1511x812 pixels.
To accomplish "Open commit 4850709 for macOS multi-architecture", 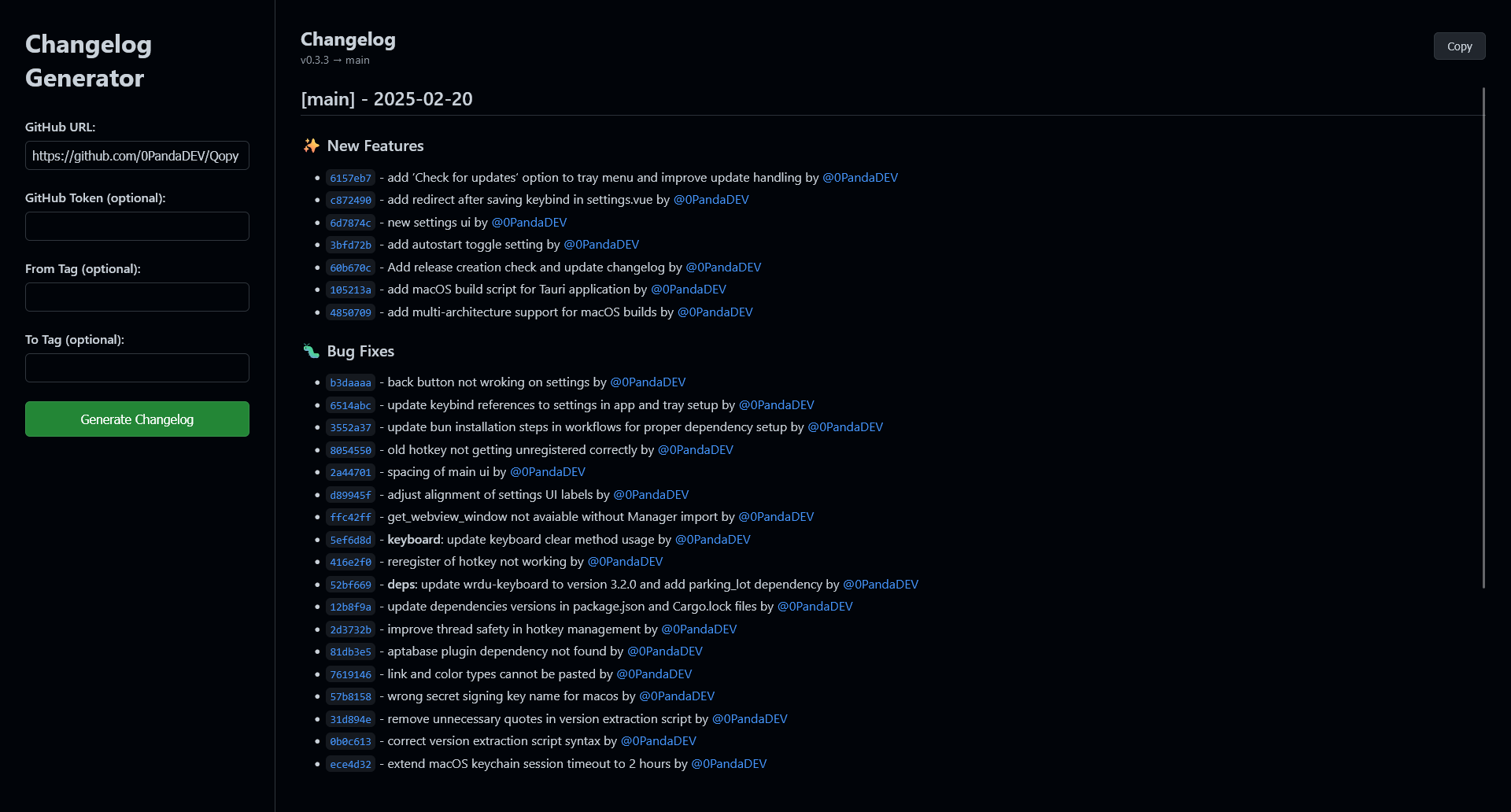I will pyautogui.click(x=350, y=313).
